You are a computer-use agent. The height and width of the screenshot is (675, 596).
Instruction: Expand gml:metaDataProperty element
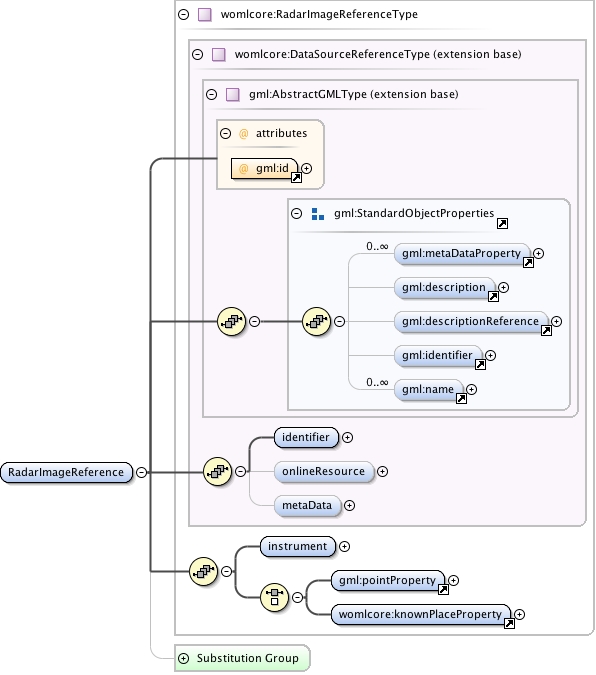click(538, 254)
